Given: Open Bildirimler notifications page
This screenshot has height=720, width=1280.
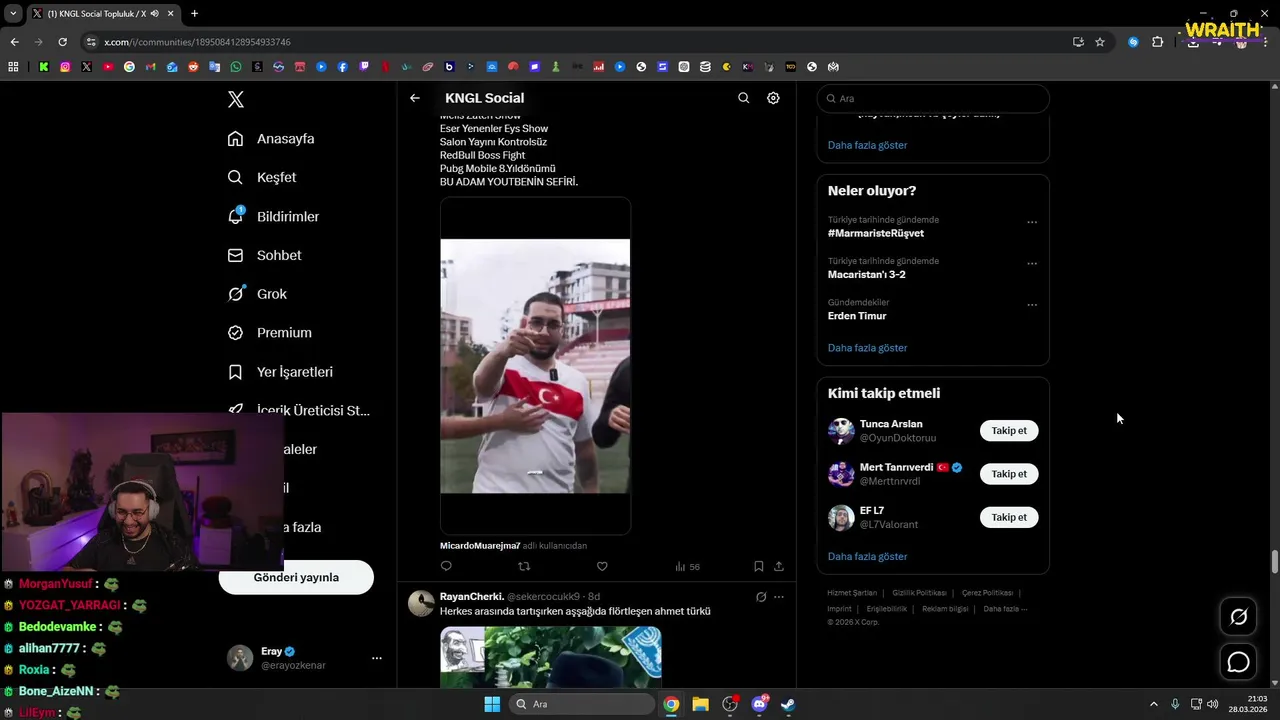Looking at the screenshot, I should coord(273,216).
